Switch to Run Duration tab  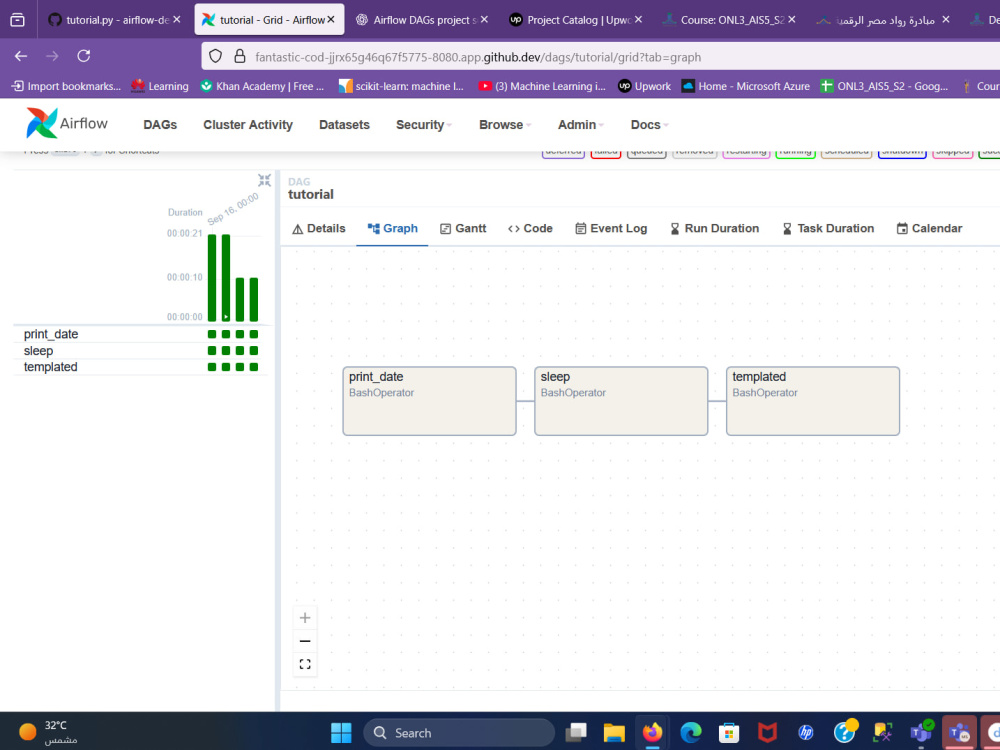714,228
